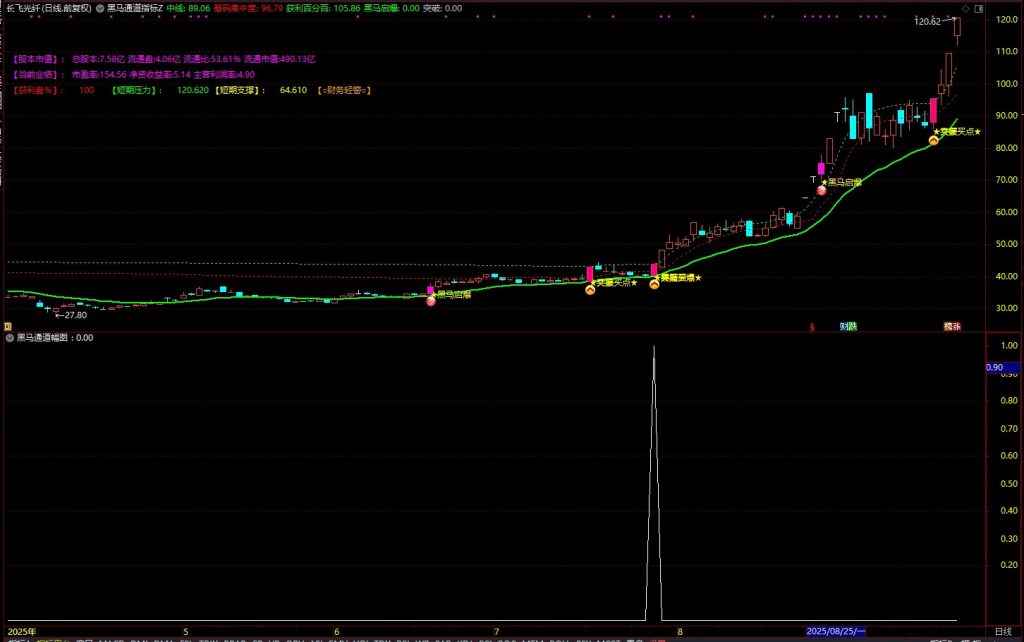Click the first 黑马启爆 signal marker in June
Screen dimensions: 1024x642
point(431,300)
